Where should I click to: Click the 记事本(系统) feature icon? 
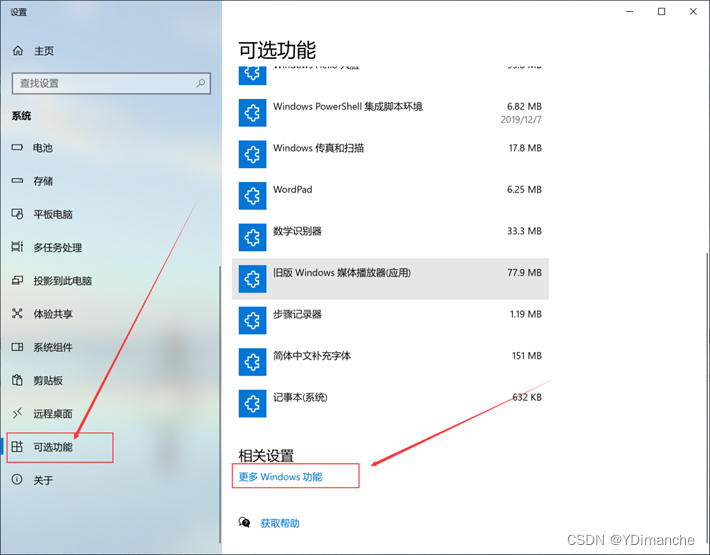[x=252, y=404]
